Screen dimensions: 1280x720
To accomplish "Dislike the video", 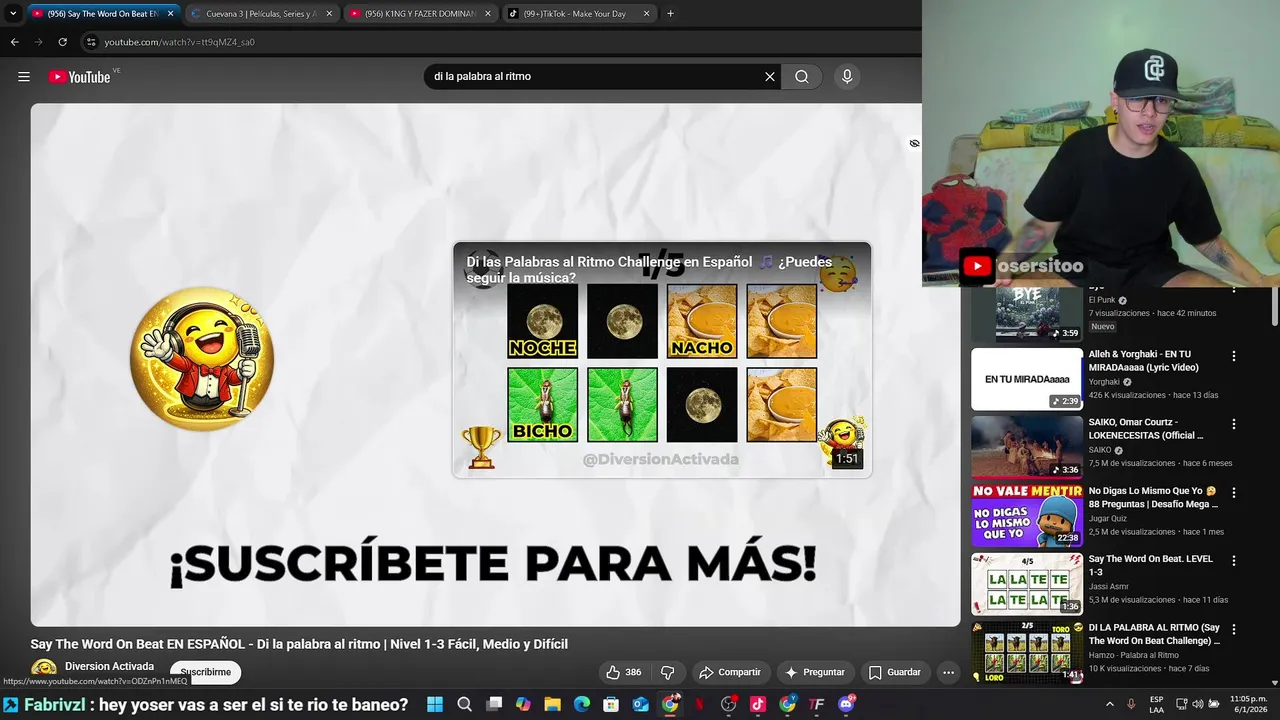I will tap(667, 672).
